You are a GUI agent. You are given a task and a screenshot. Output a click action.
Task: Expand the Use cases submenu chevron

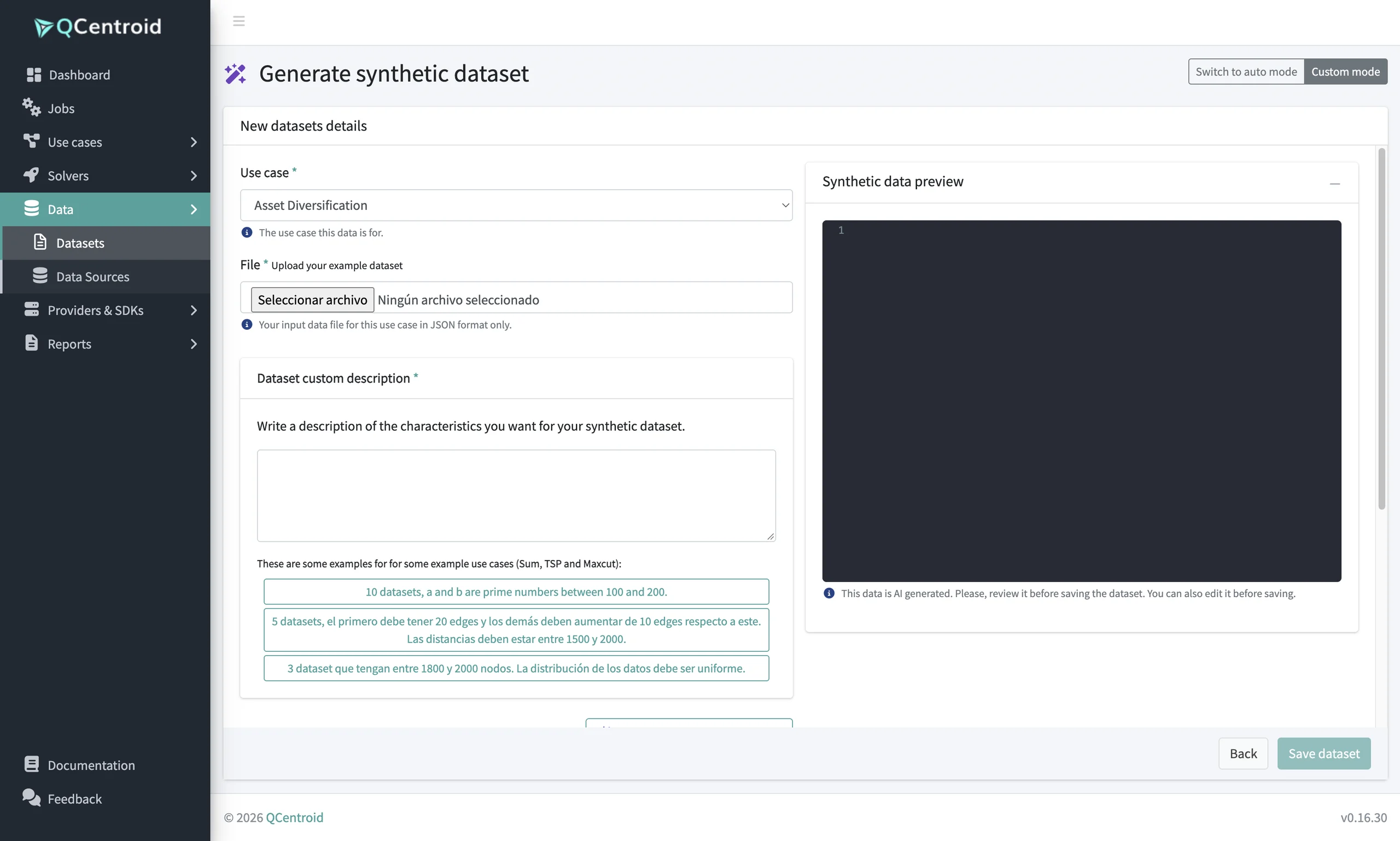click(x=193, y=142)
